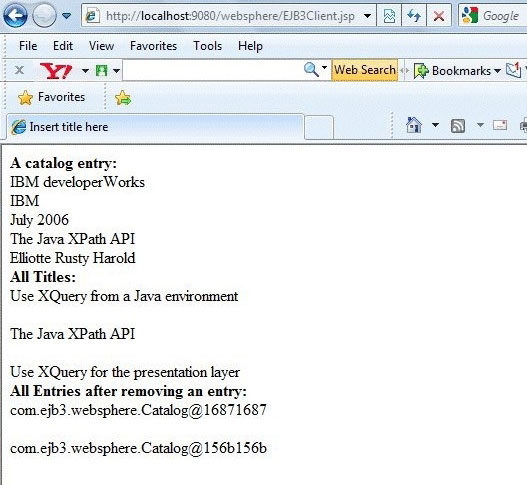Click the browser Back arrow button
The image size is (527, 485).
point(15,15)
